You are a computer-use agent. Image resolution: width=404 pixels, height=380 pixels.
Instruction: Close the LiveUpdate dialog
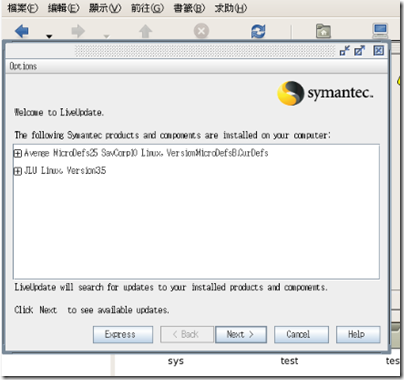click(378, 51)
